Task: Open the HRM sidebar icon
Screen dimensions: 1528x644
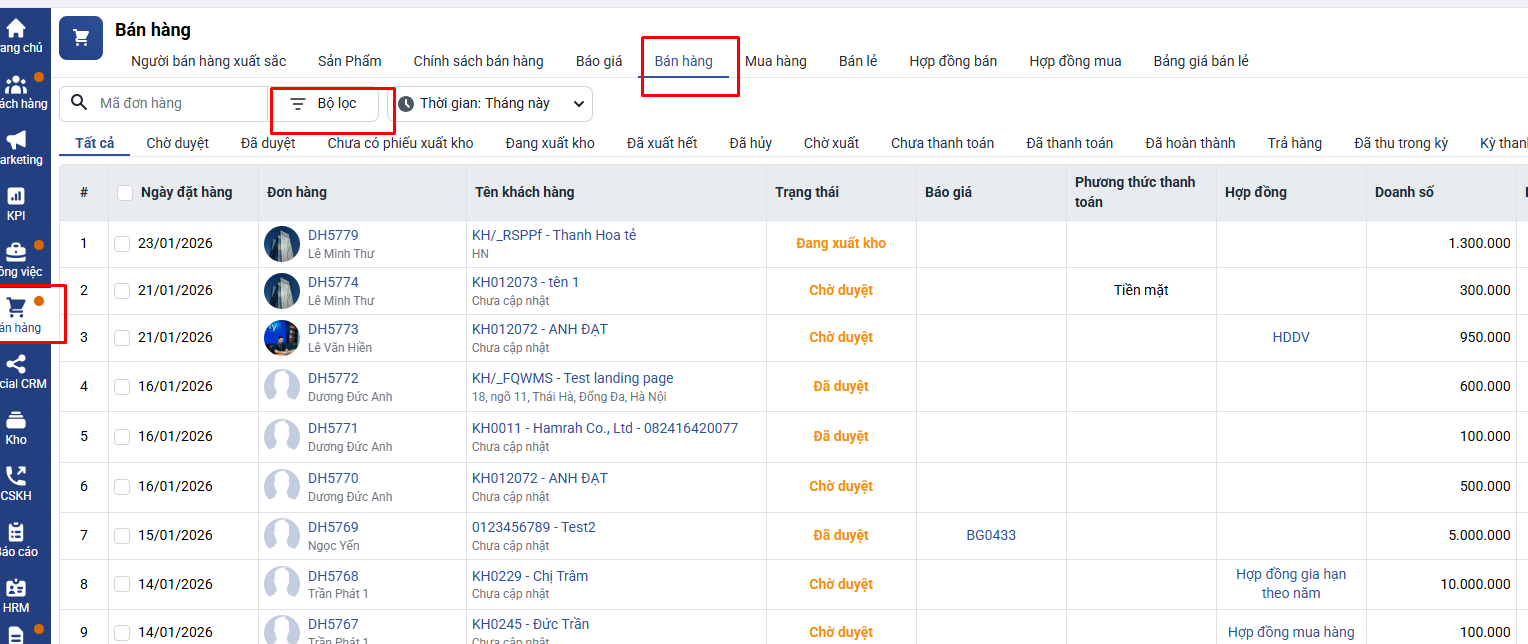Action: (16, 589)
